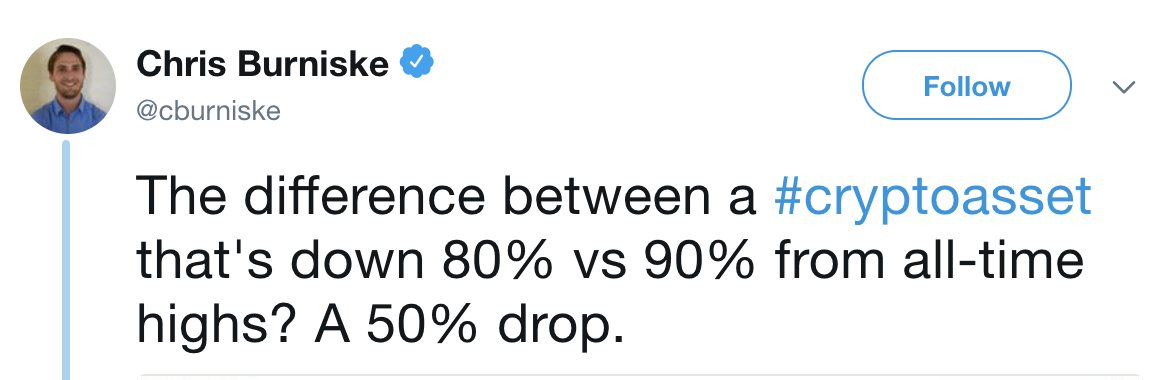This screenshot has height=380, width=1160.
Task: Click the Chris Burniske display name
Action: (263, 64)
